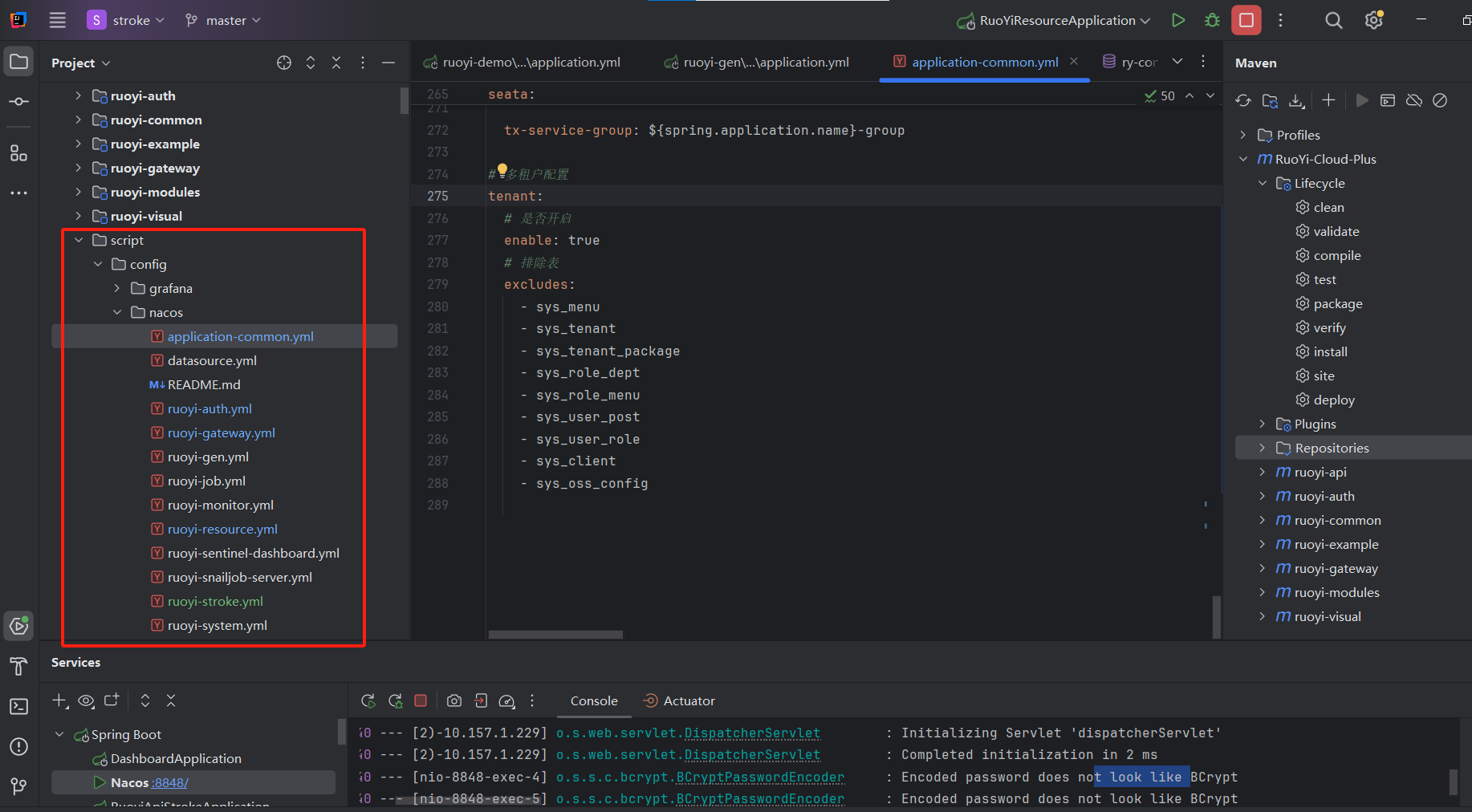Switch to ruoyi-gen application.yml tab
Viewport: 1472px width, 812px height.
[x=757, y=62]
